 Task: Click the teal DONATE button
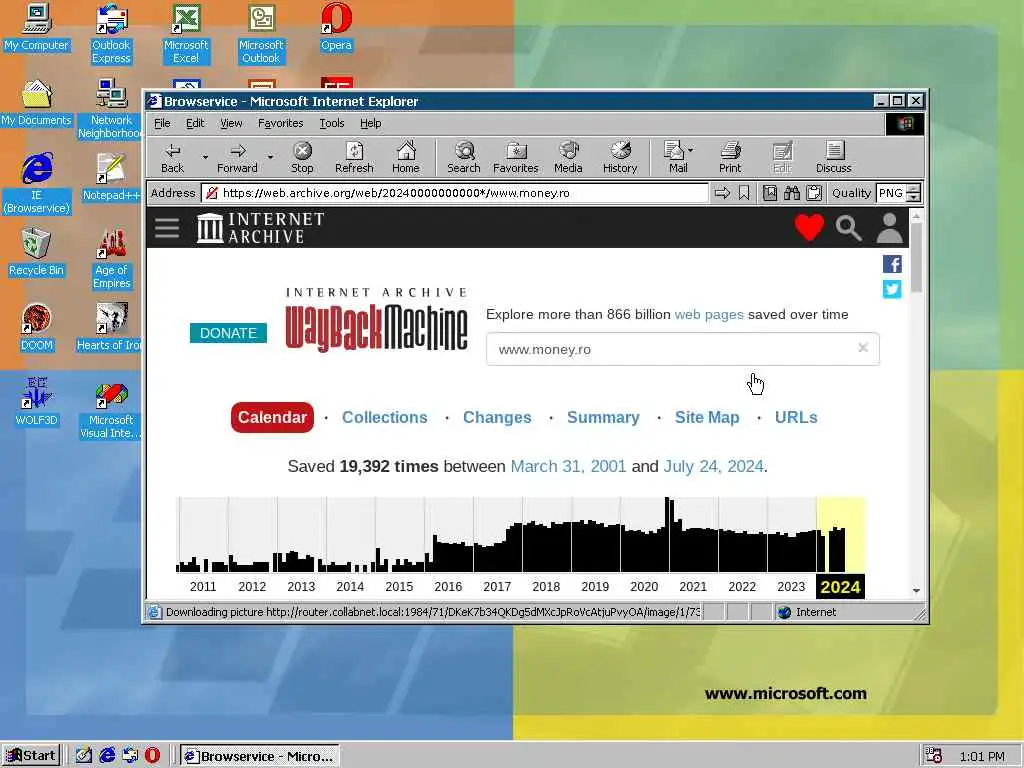coord(228,333)
